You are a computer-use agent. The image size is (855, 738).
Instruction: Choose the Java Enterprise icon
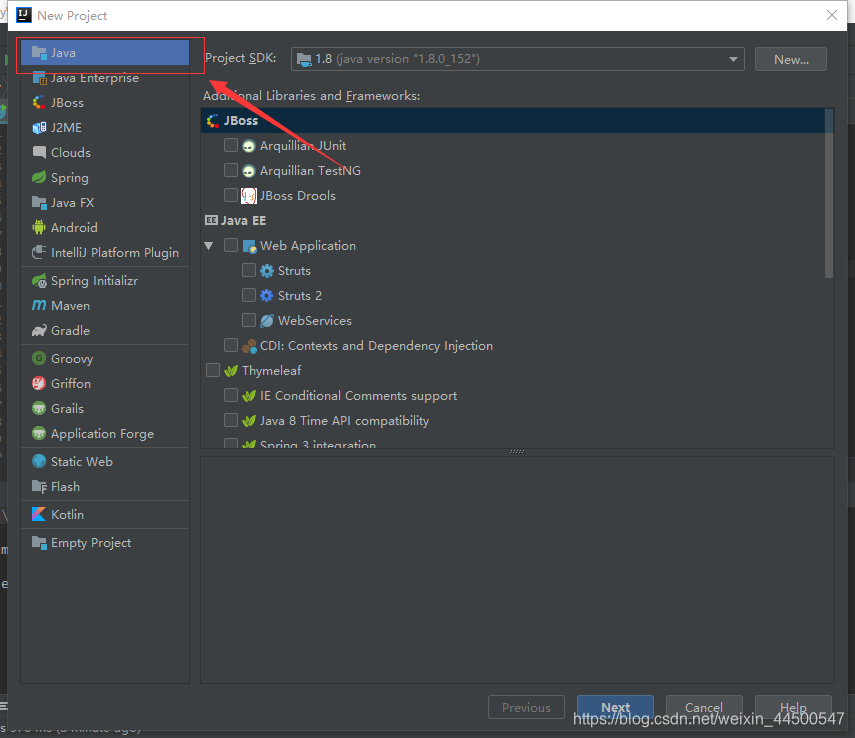(x=39, y=78)
